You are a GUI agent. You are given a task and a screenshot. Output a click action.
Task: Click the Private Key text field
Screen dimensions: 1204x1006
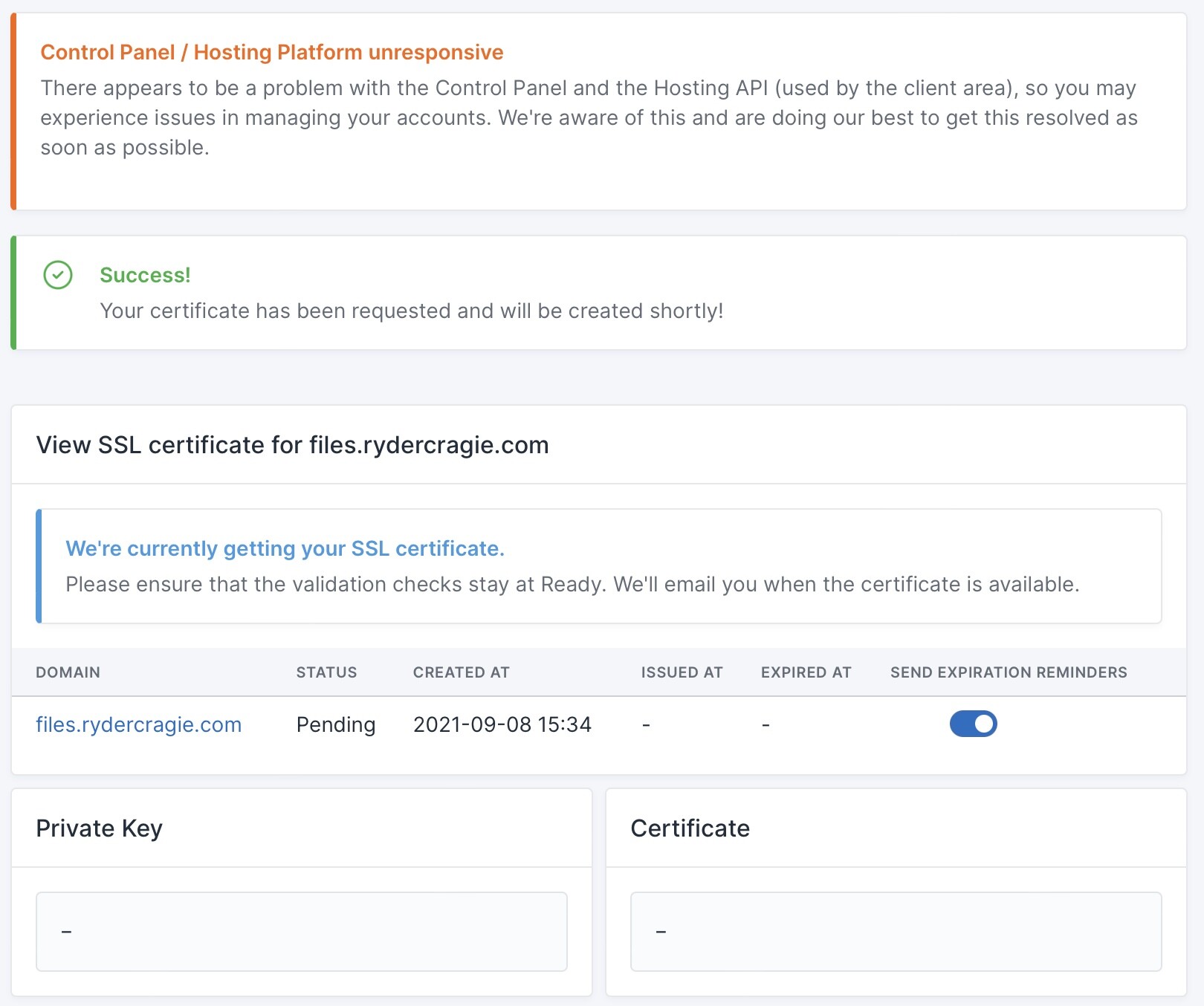coord(301,931)
